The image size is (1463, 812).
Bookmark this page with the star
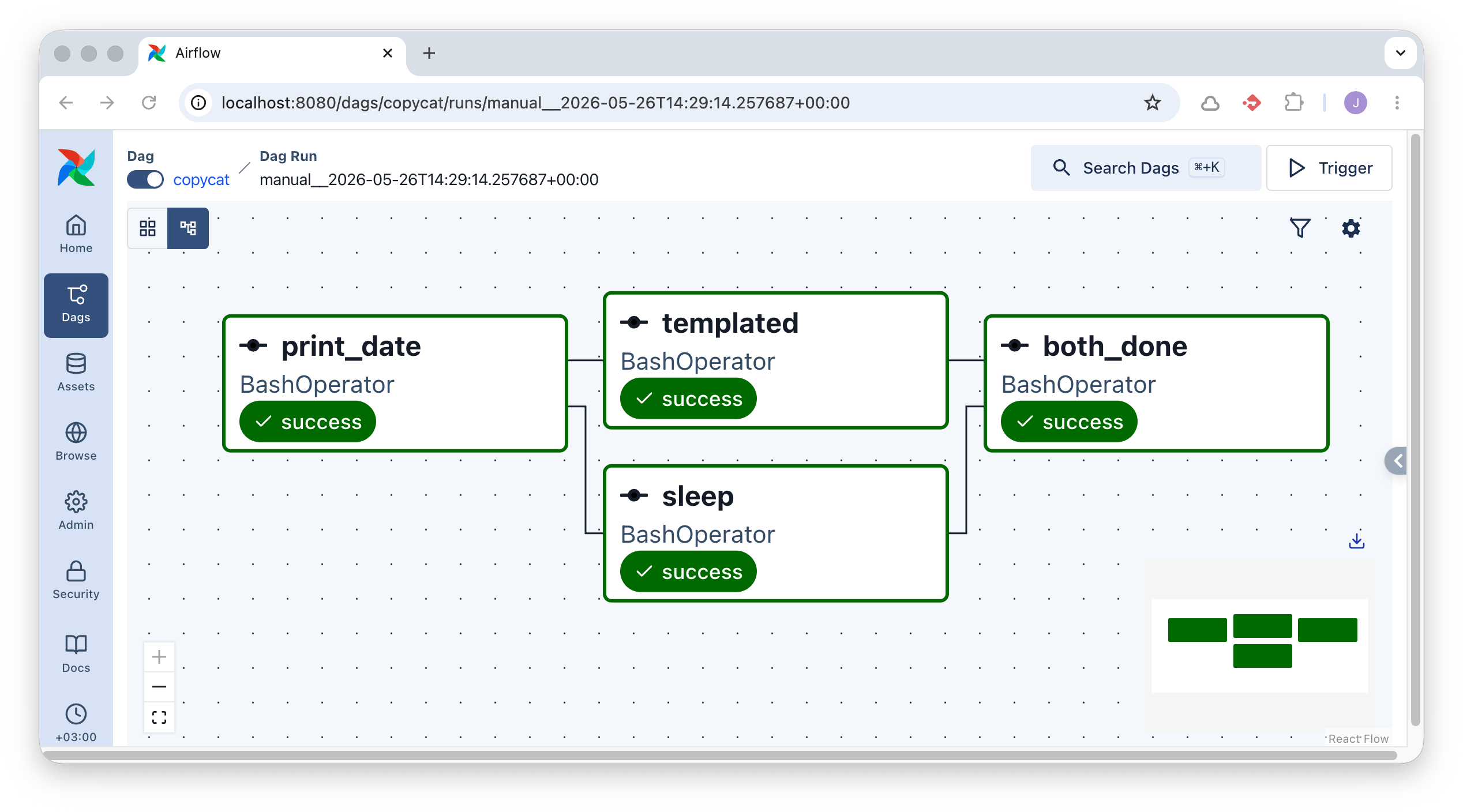[x=1152, y=103]
